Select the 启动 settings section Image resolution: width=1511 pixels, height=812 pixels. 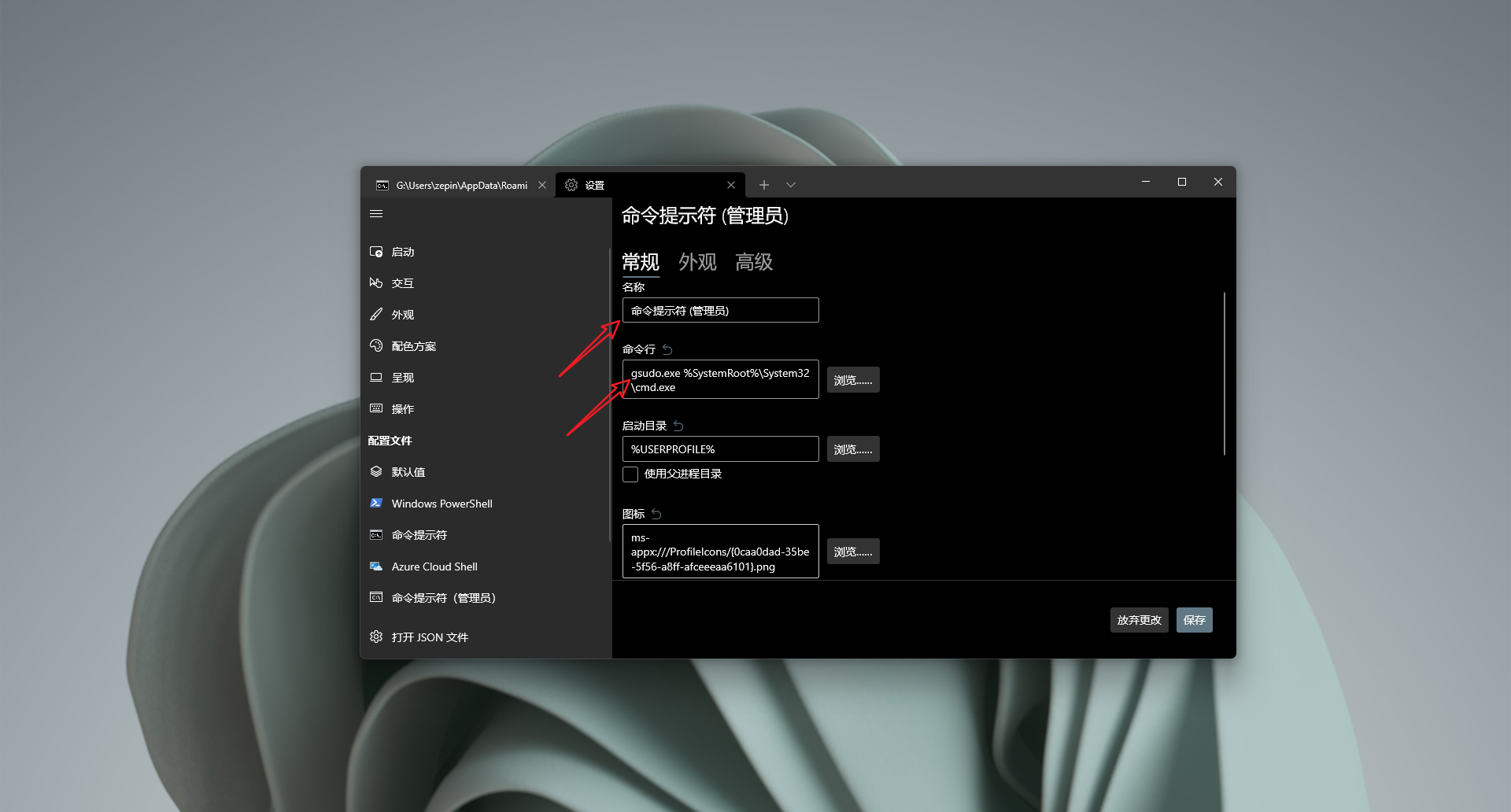pos(403,252)
